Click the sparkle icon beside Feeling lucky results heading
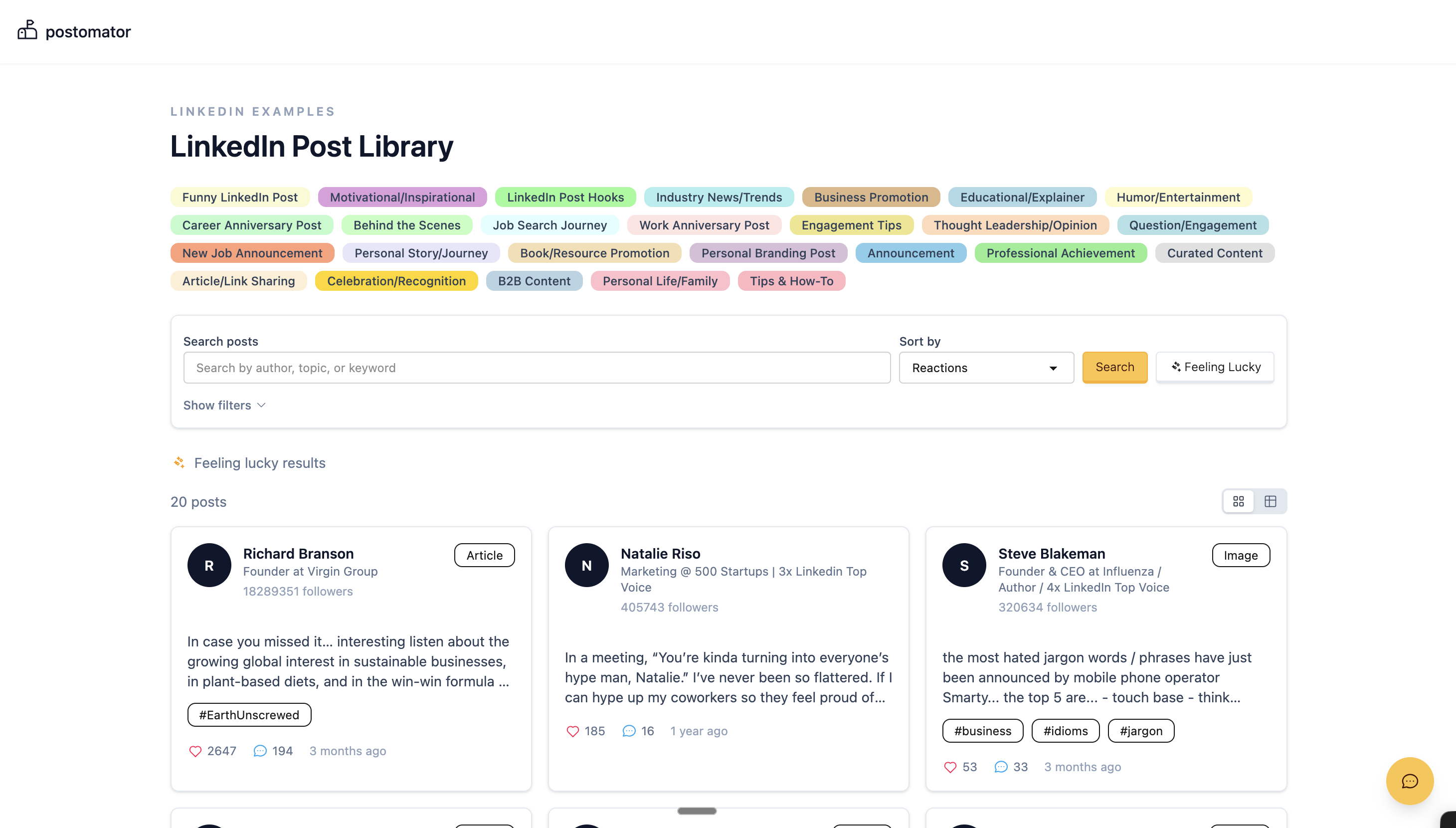 180,462
